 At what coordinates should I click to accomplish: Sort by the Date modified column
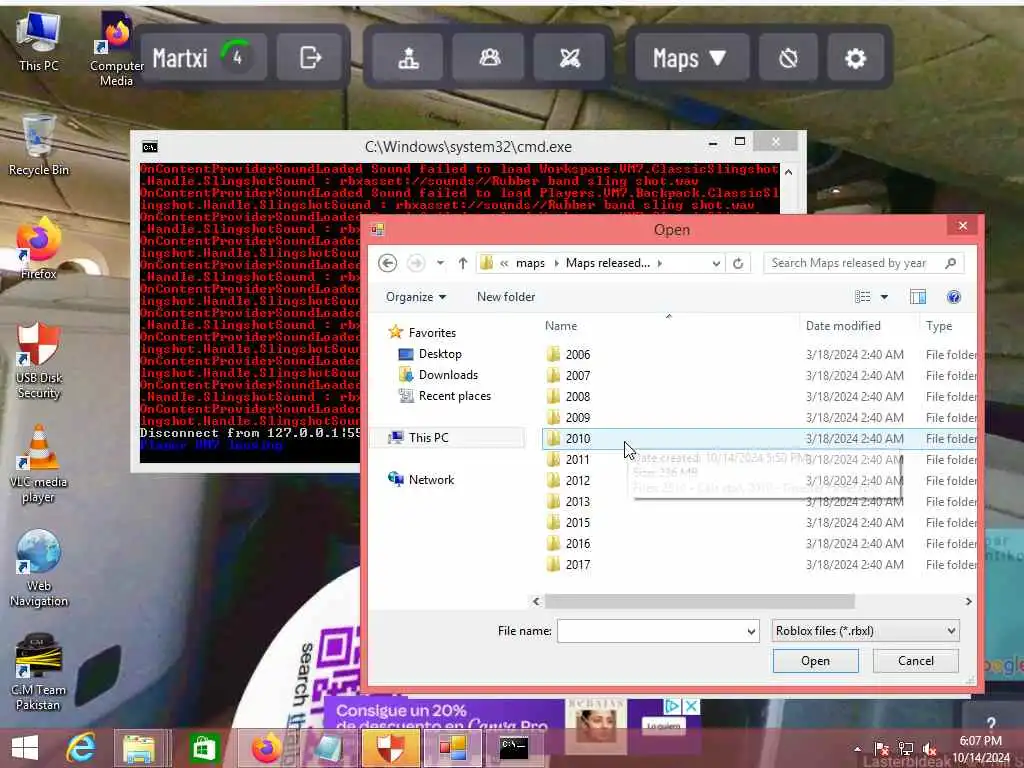coord(843,326)
